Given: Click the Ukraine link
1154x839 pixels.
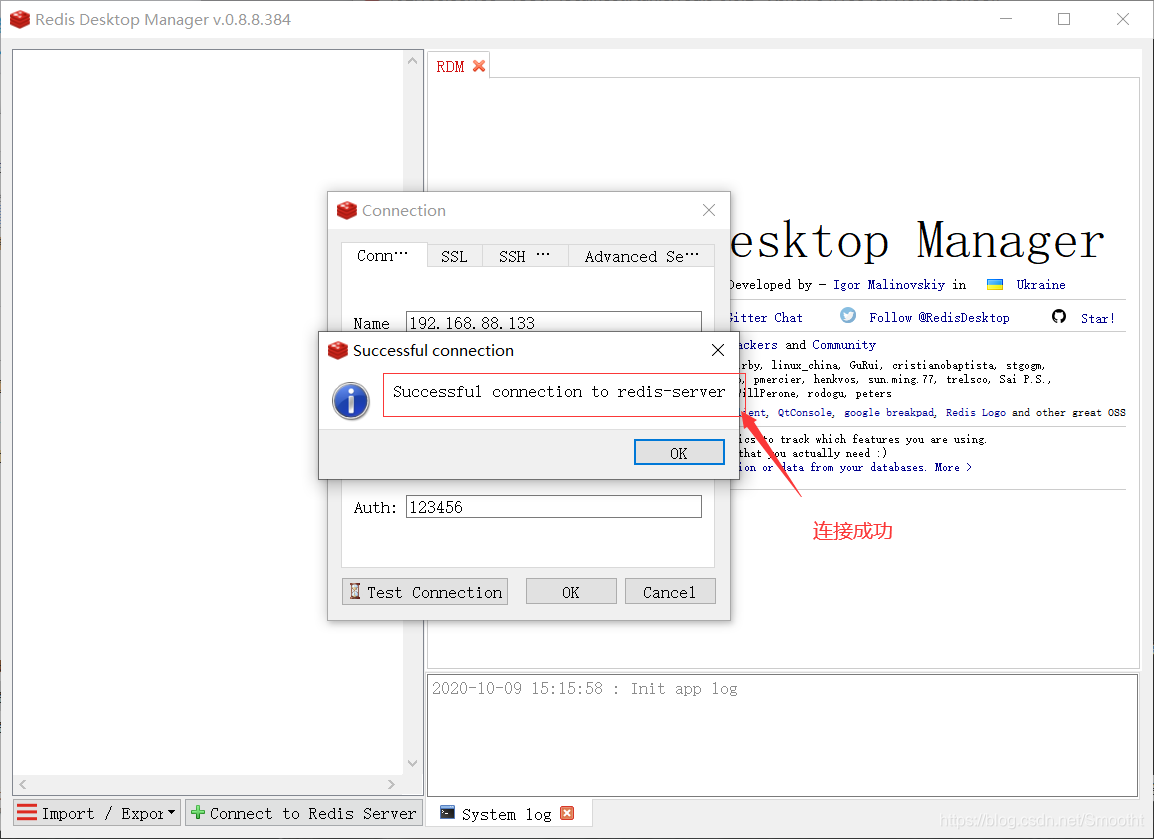Looking at the screenshot, I should pos(1041,285).
